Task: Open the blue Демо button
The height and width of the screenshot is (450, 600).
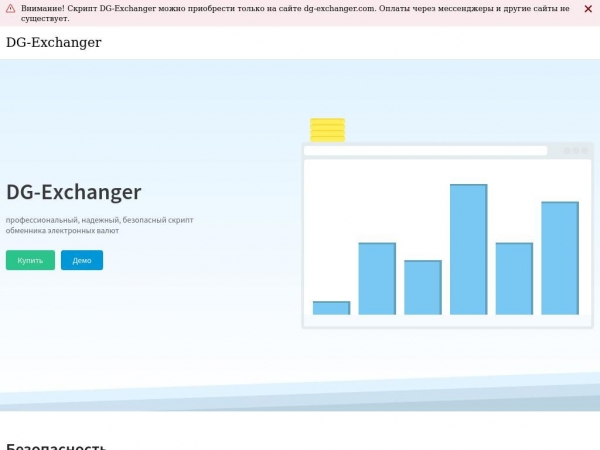Action: [x=82, y=260]
